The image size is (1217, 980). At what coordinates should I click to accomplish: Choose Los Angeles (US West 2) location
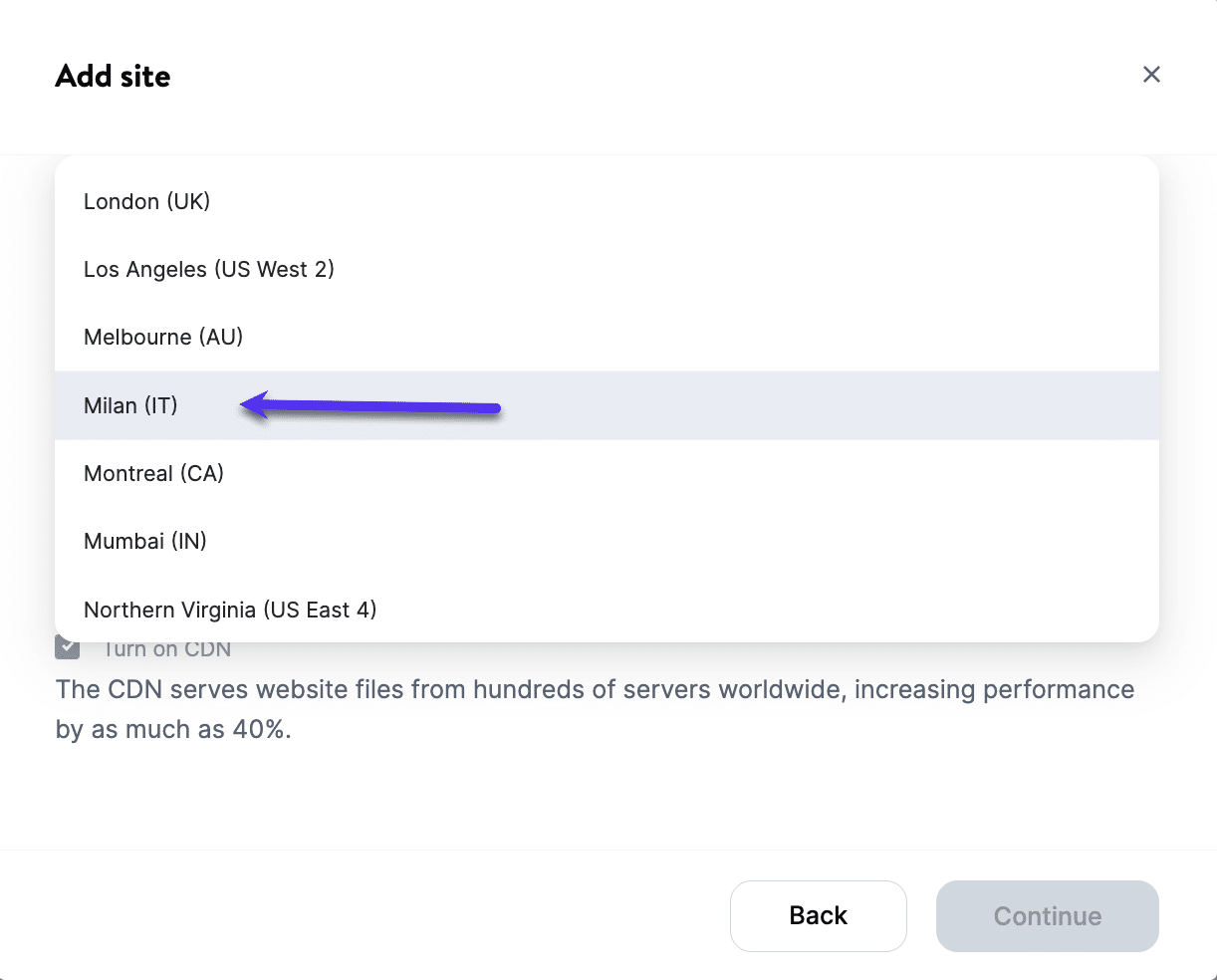pyautogui.click(x=208, y=270)
